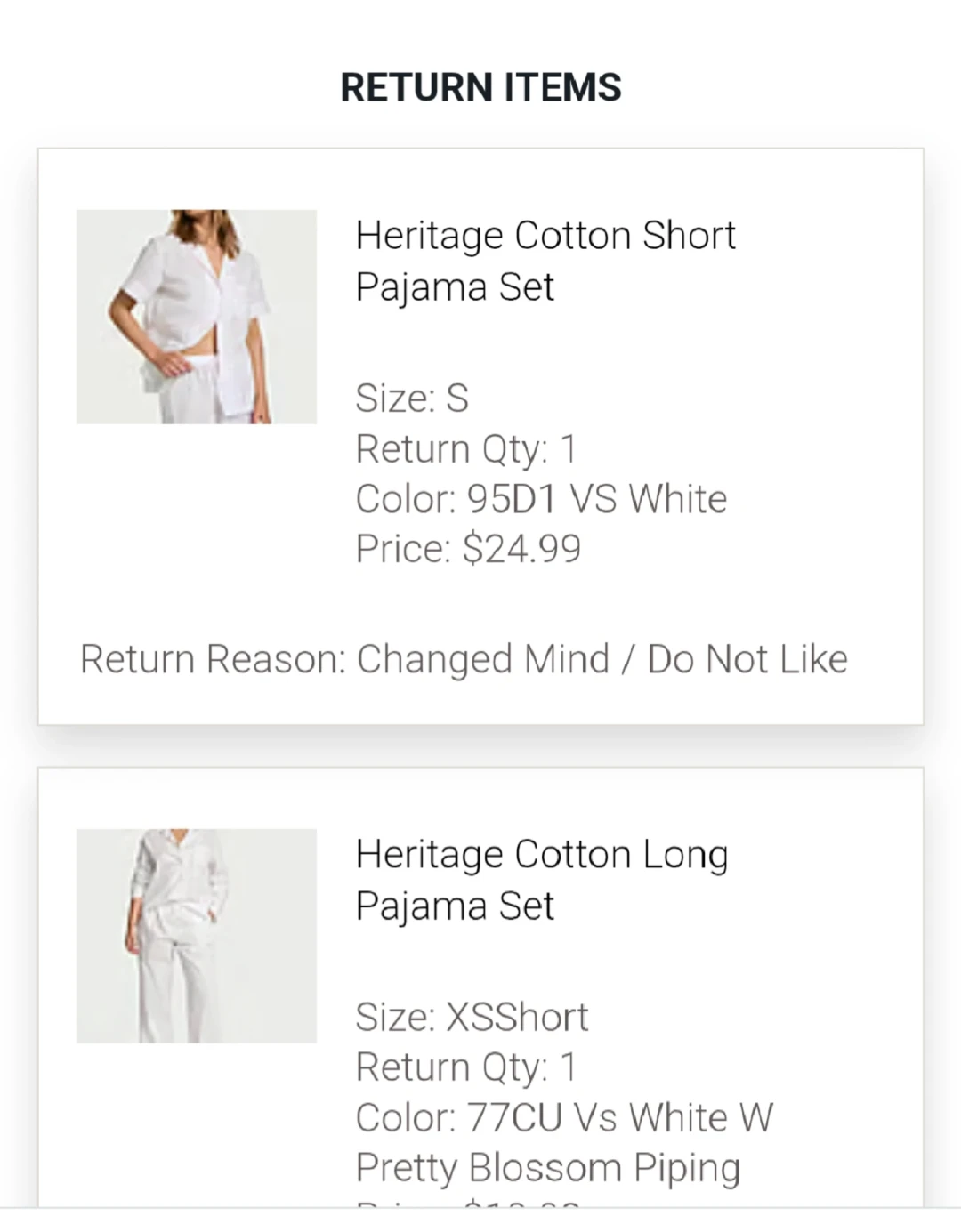The image size is (961, 1232).
Task: Click the Pretty Blossom Piping text
Action: pos(548,1167)
